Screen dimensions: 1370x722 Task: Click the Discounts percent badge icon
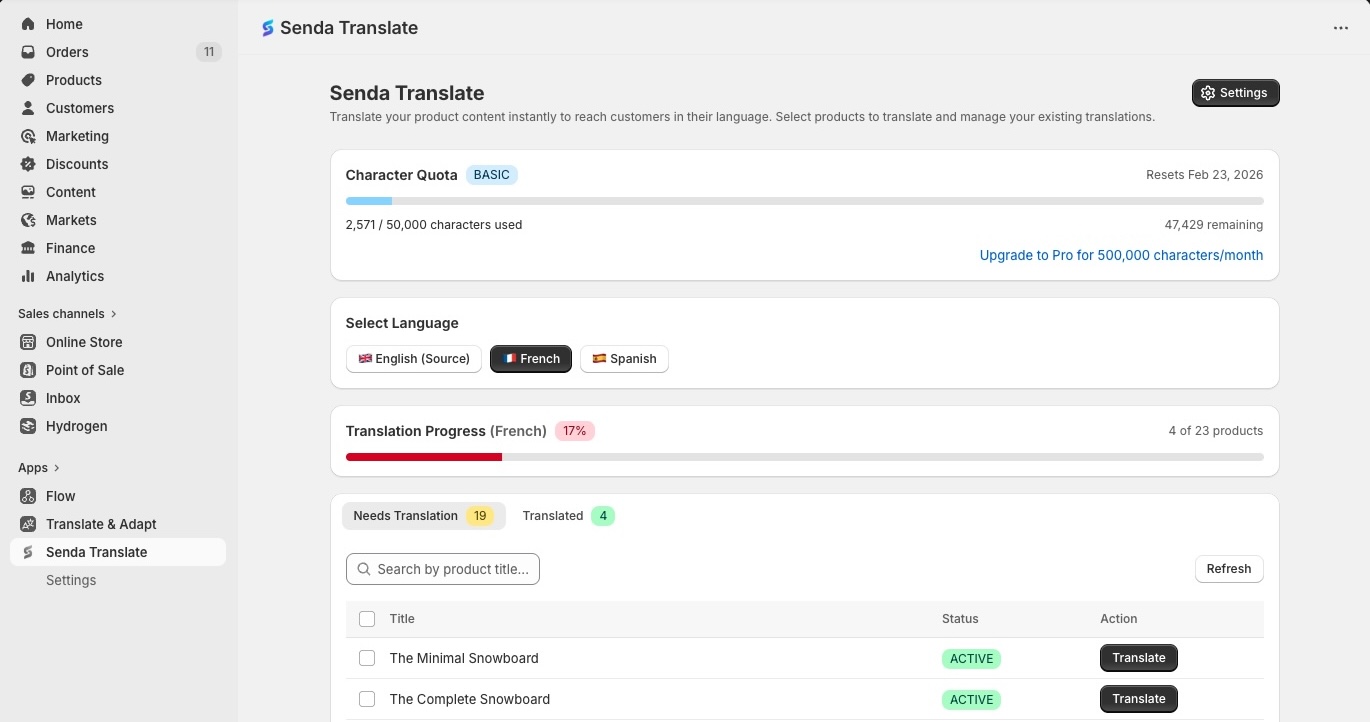pos(28,164)
